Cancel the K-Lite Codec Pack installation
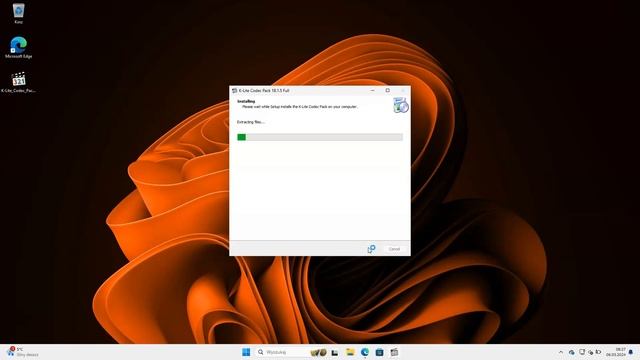This screenshot has width=640, height=360. click(394, 249)
